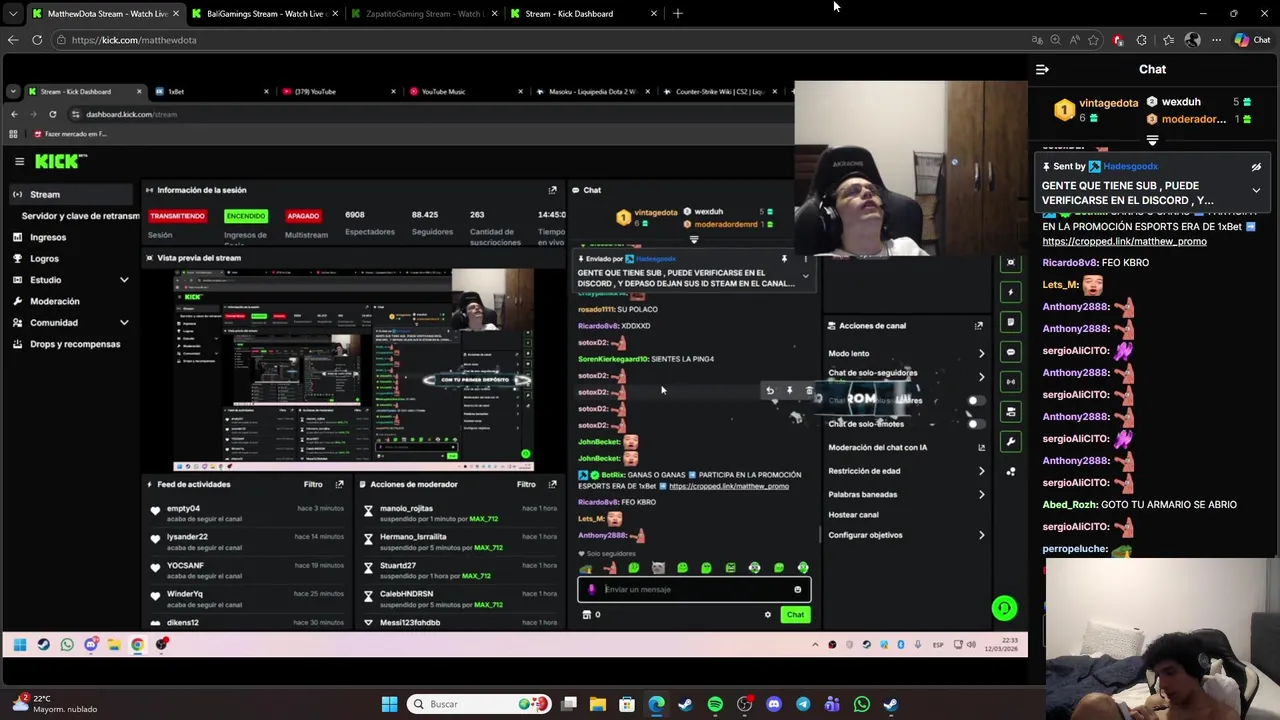Expand the Comunidad sidebar section chevron
Viewport: 1280px width, 720px height.
click(x=124, y=323)
